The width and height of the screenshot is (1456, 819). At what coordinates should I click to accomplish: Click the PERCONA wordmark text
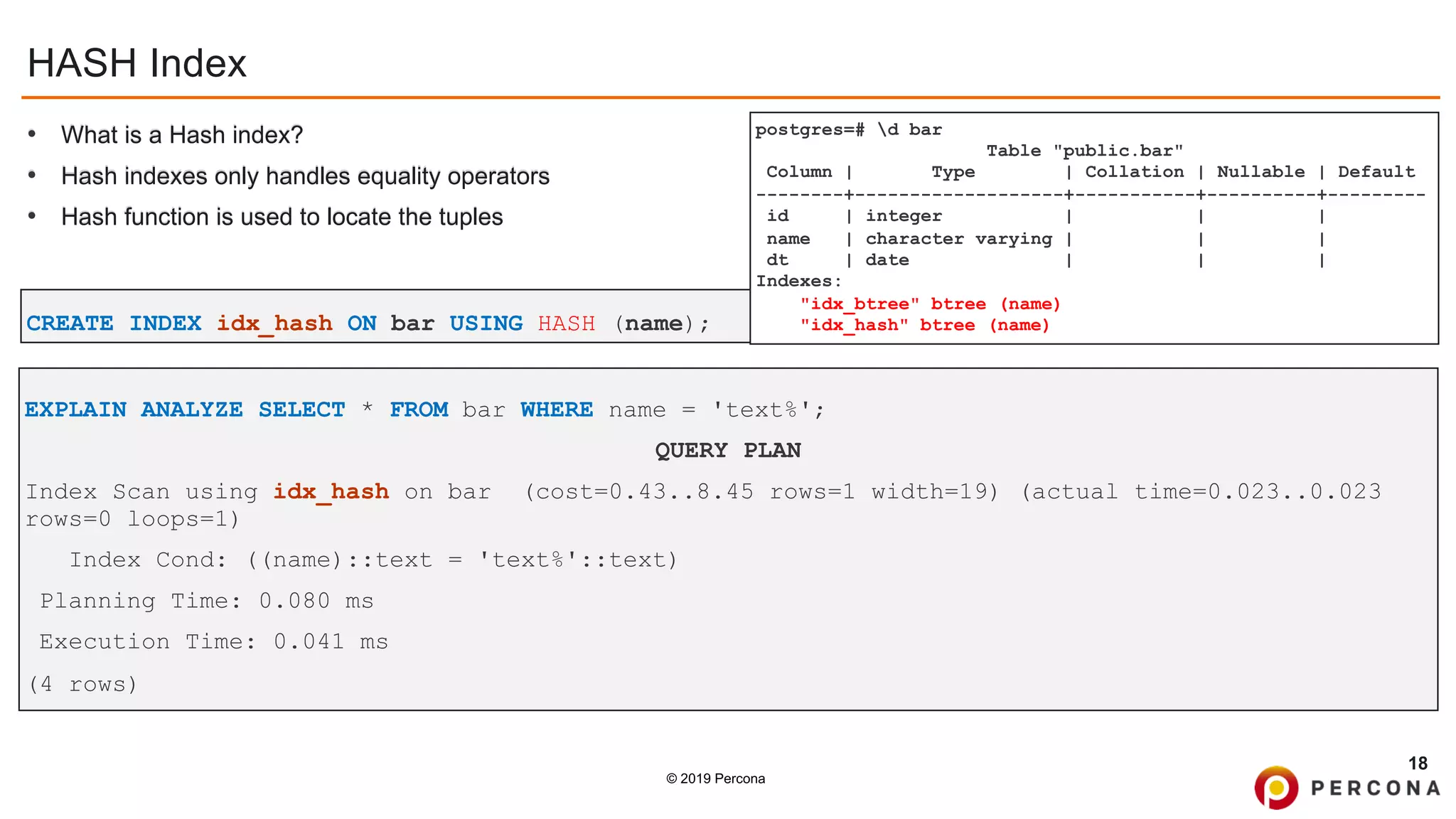click(x=1376, y=788)
